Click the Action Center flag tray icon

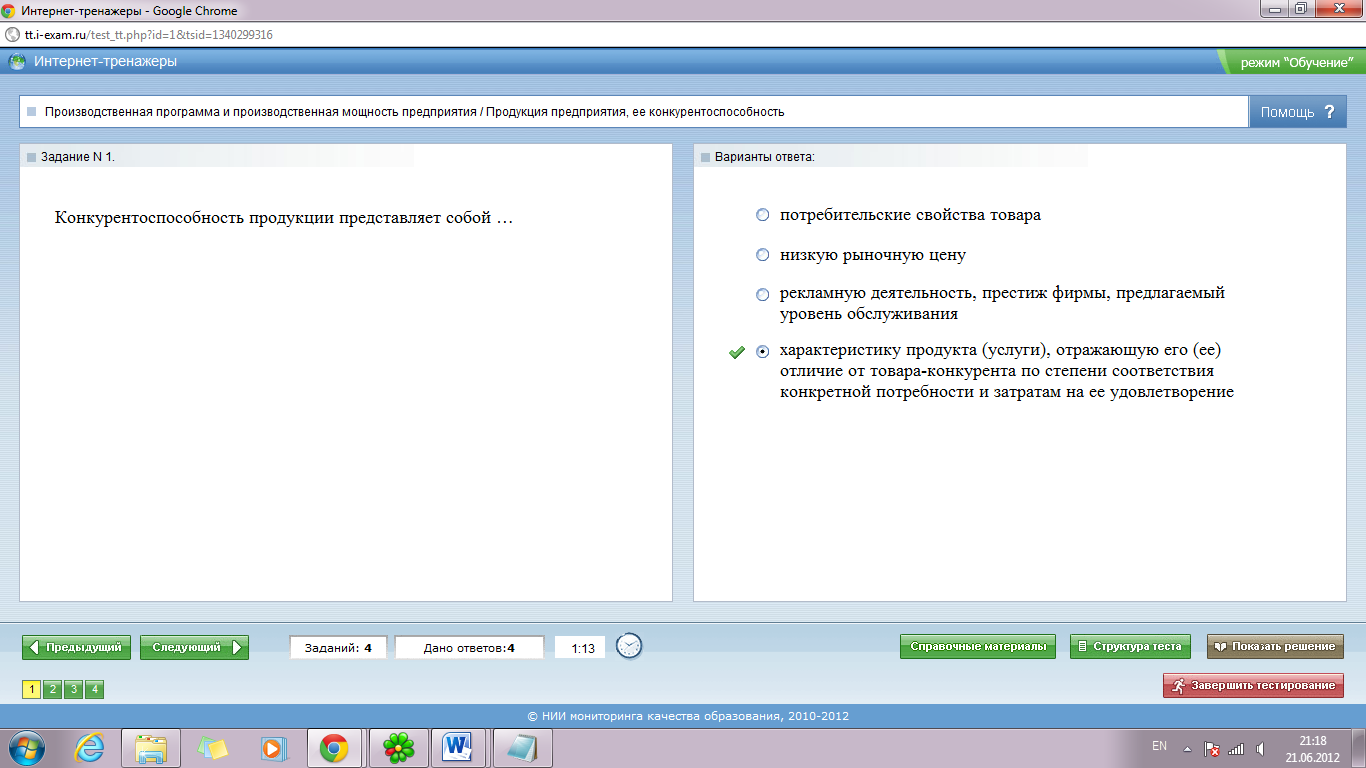click(x=1211, y=748)
